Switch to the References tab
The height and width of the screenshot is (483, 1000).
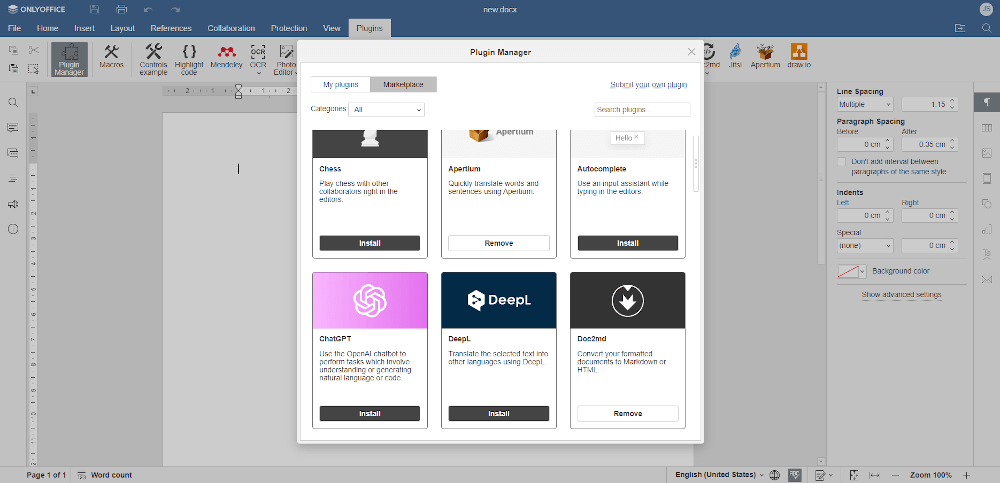(171, 28)
